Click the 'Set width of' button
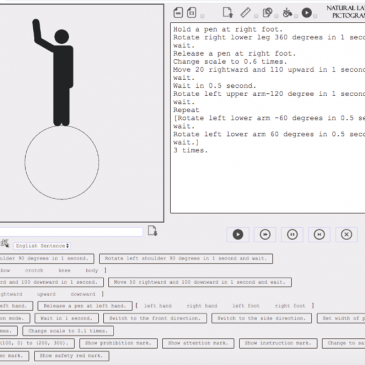The image size is (365, 365). pyautogui.click(x=341, y=318)
